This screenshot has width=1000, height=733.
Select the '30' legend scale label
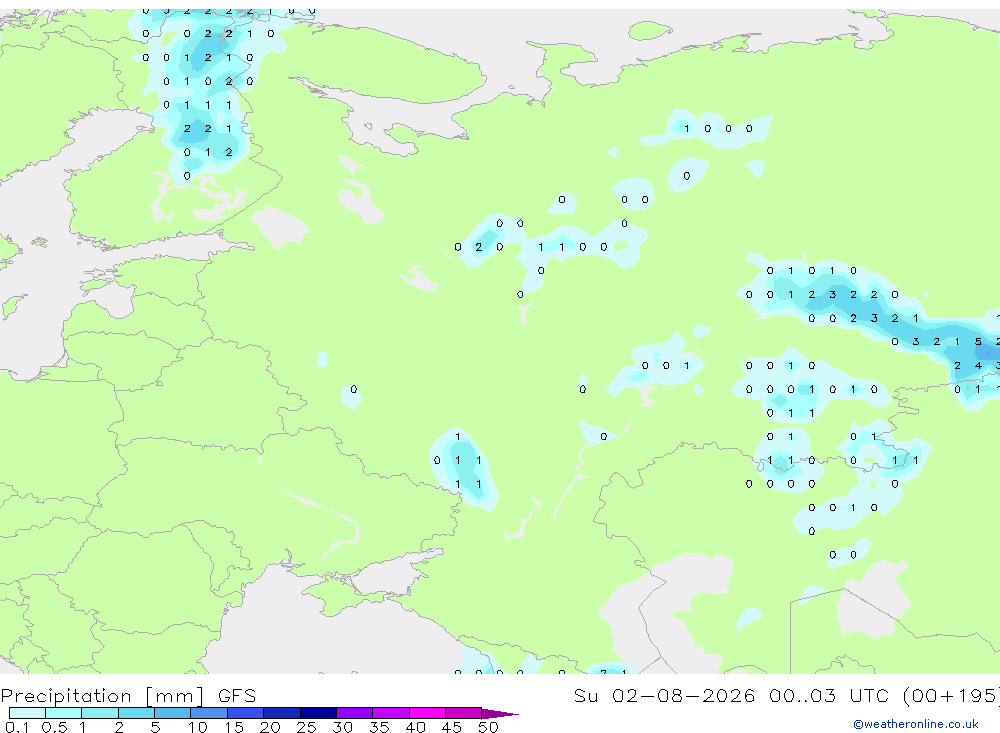(x=342, y=727)
